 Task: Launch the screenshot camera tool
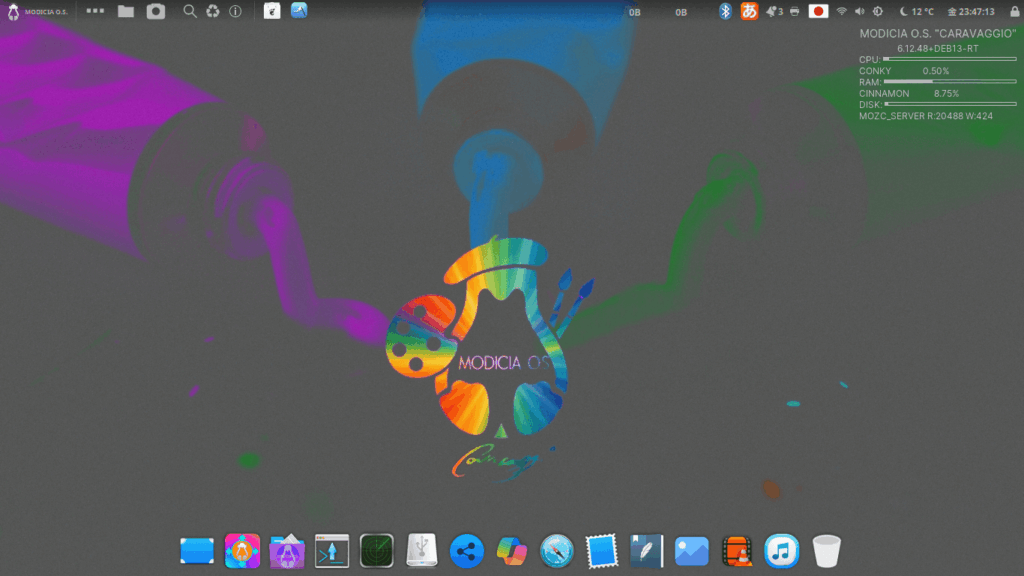pyautogui.click(x=155, y=11)
